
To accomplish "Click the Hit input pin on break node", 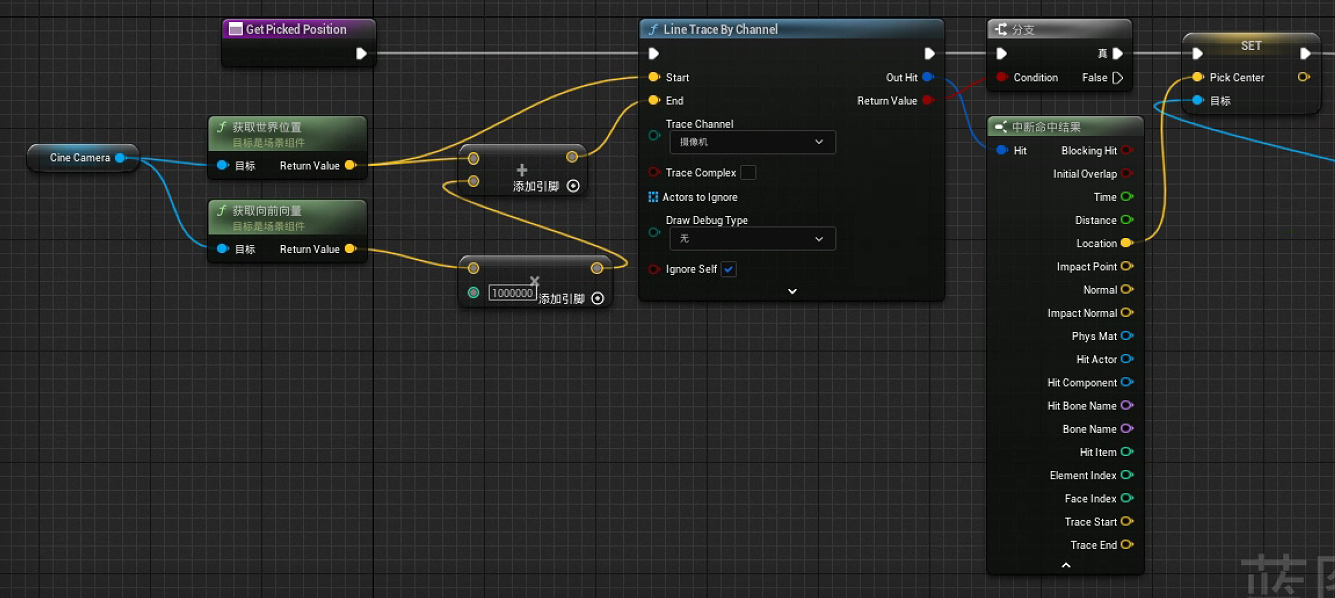I will tap(1002, 150).
